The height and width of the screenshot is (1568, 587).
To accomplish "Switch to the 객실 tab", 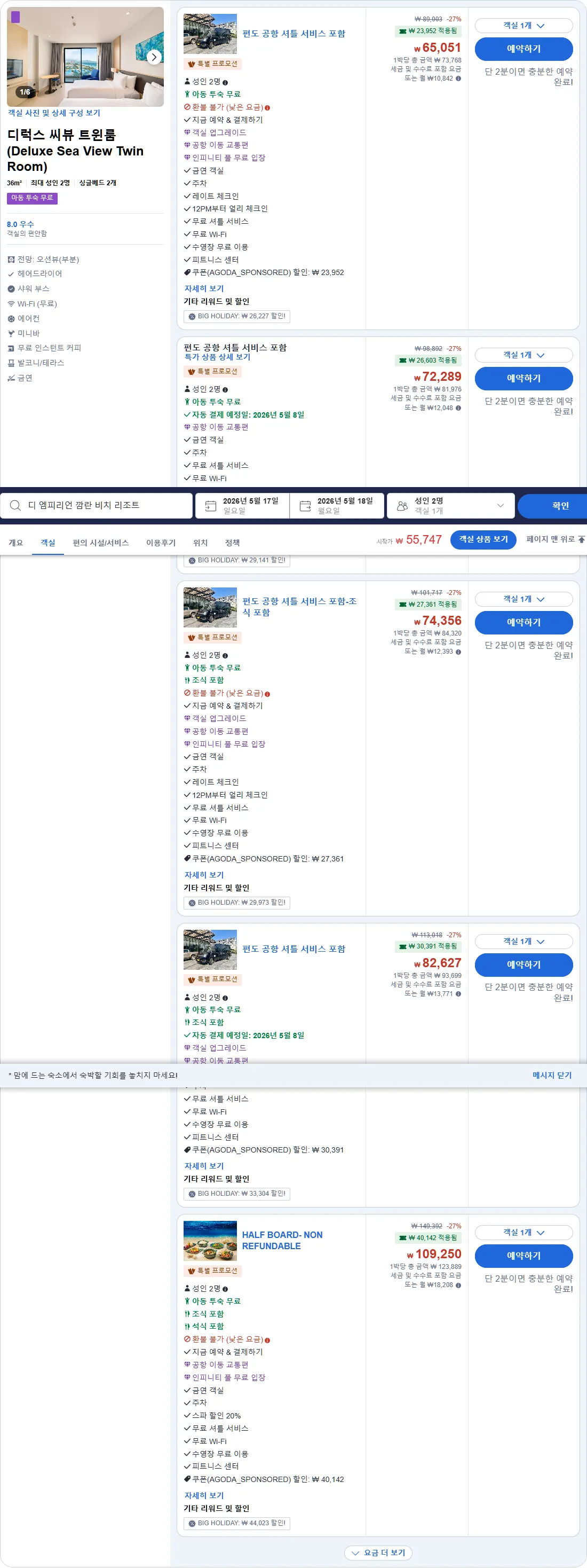I will pos(48,543).
